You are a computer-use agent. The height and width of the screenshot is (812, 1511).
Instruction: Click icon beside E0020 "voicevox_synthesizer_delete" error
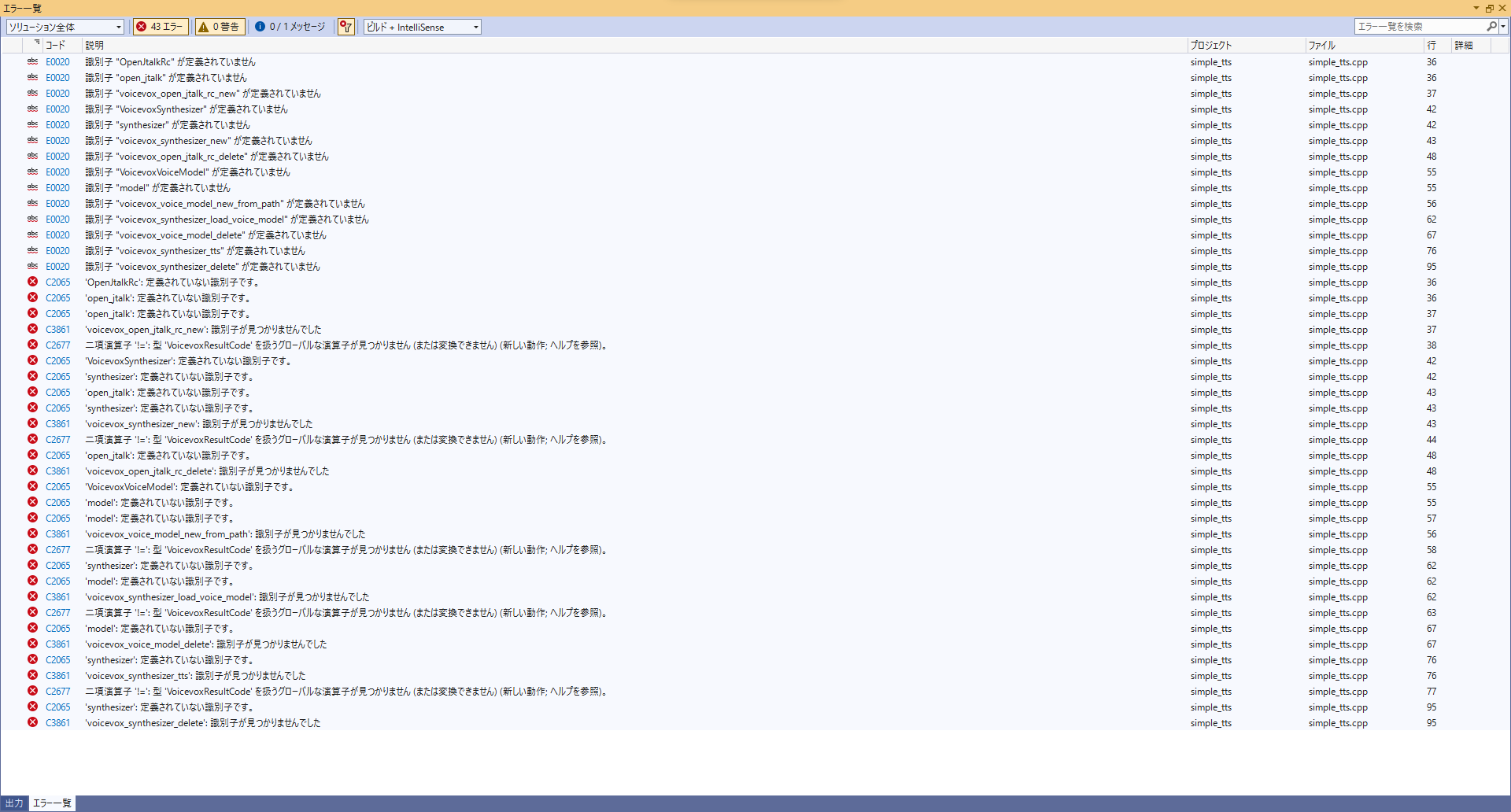point(32,266)
